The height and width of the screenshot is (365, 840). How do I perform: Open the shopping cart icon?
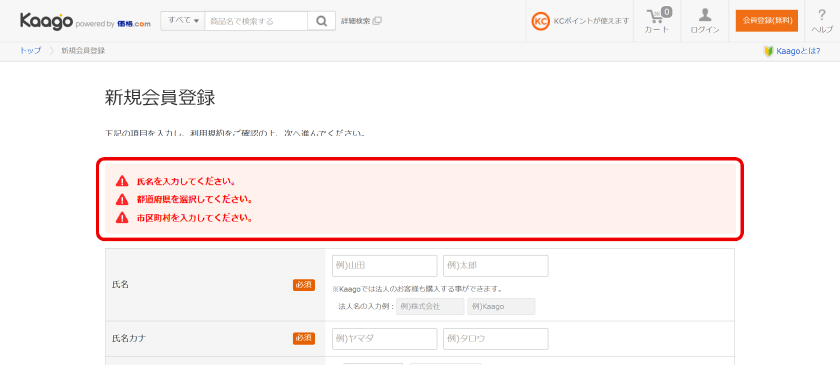(655, 16)
